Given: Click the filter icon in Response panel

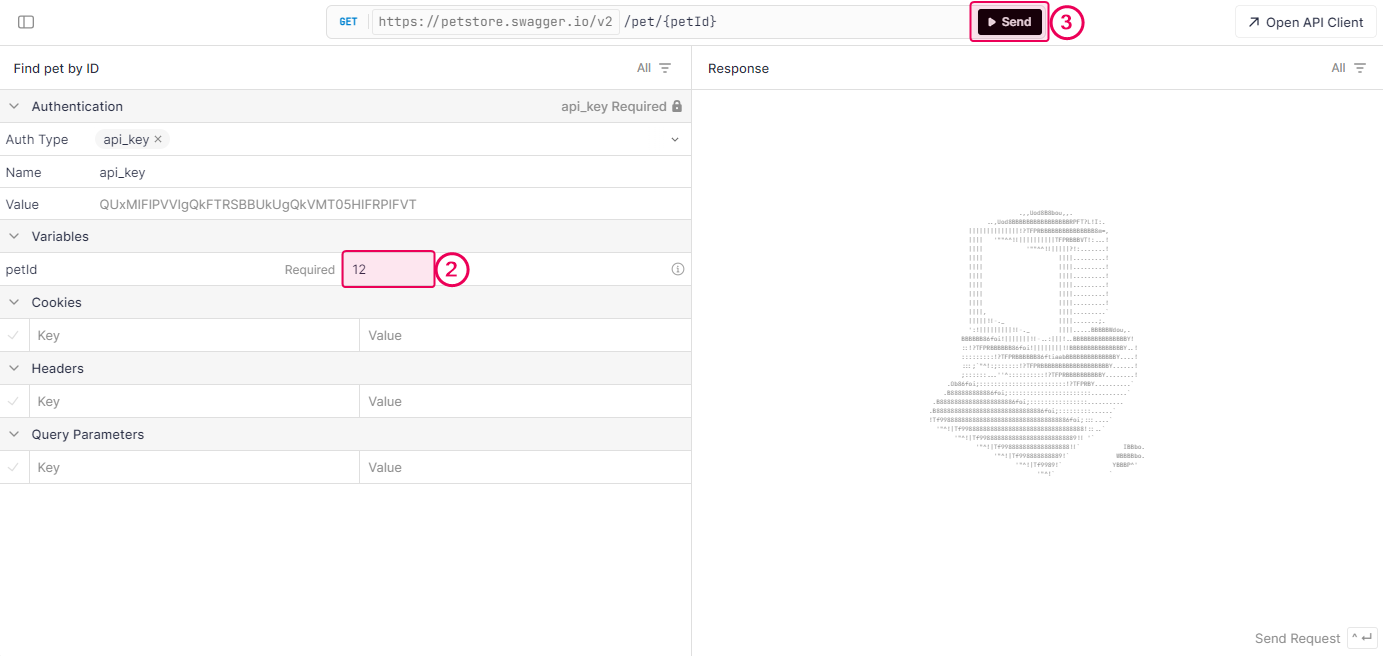Looking at the screenshot, I should 1360,68.
